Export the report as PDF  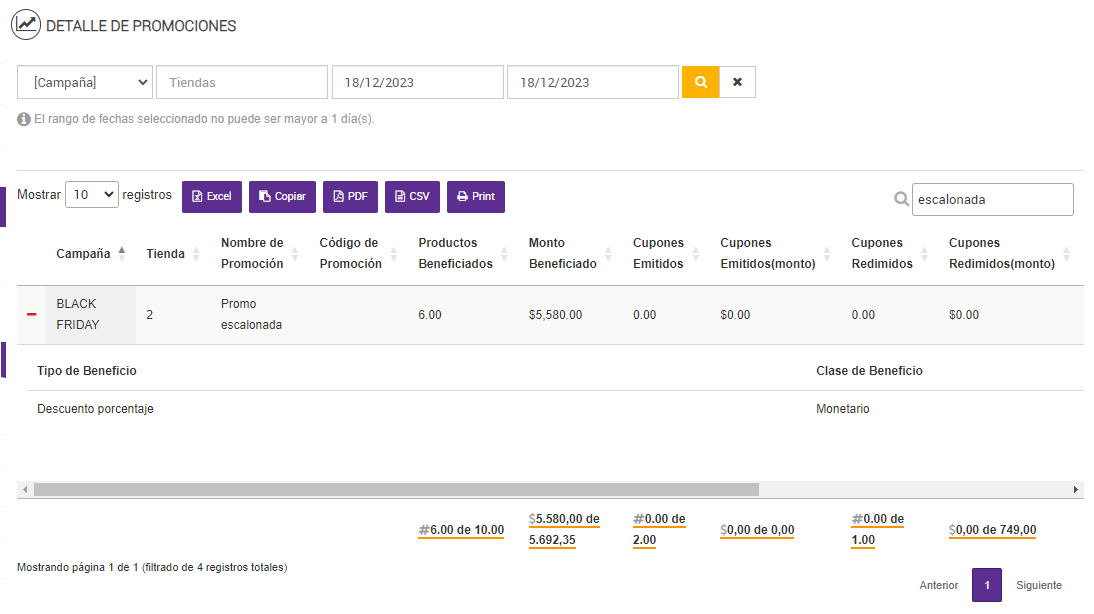[350, 197]
